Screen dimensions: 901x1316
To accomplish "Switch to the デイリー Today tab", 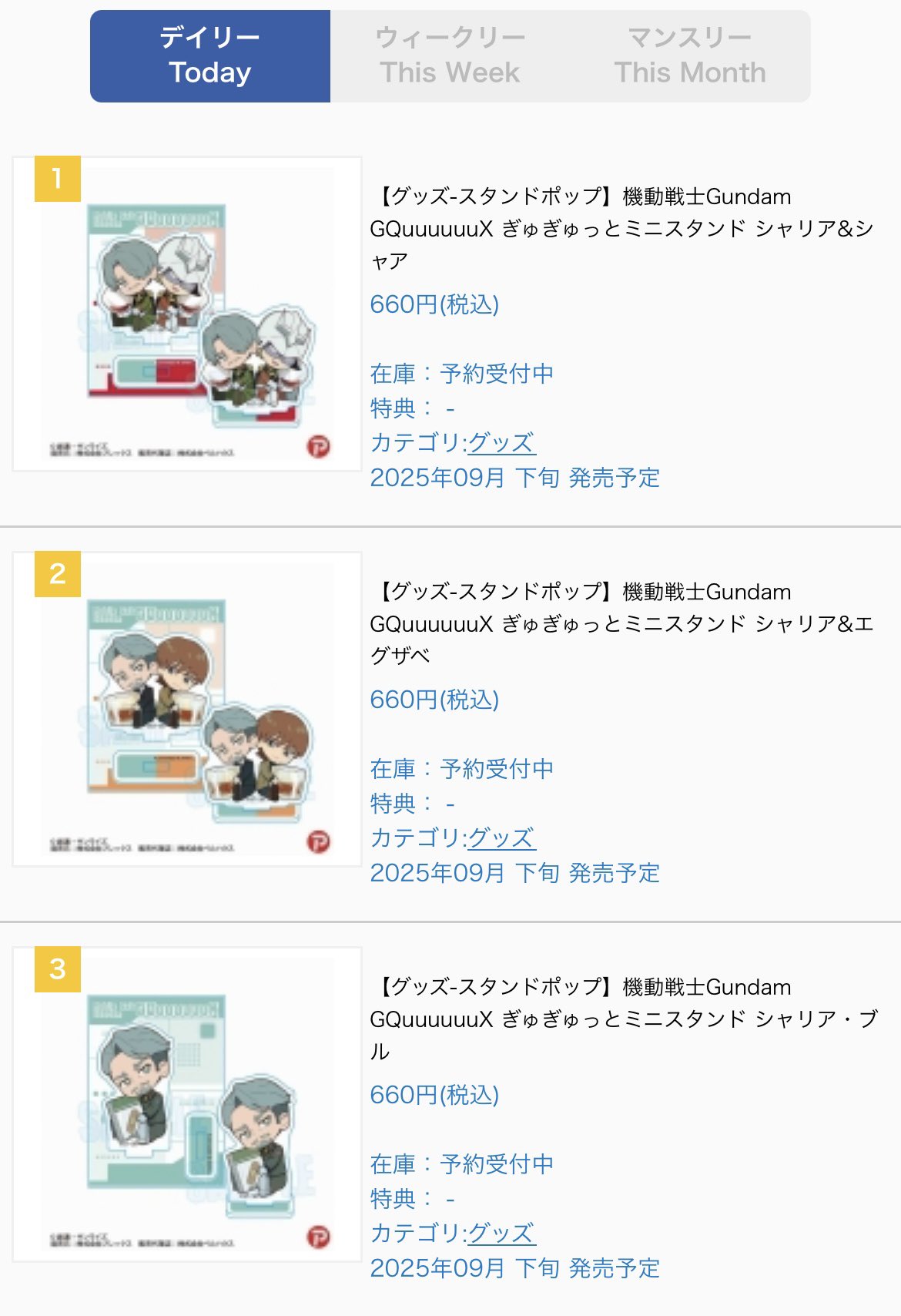I will pyautogui.click(x=210, y=56).
